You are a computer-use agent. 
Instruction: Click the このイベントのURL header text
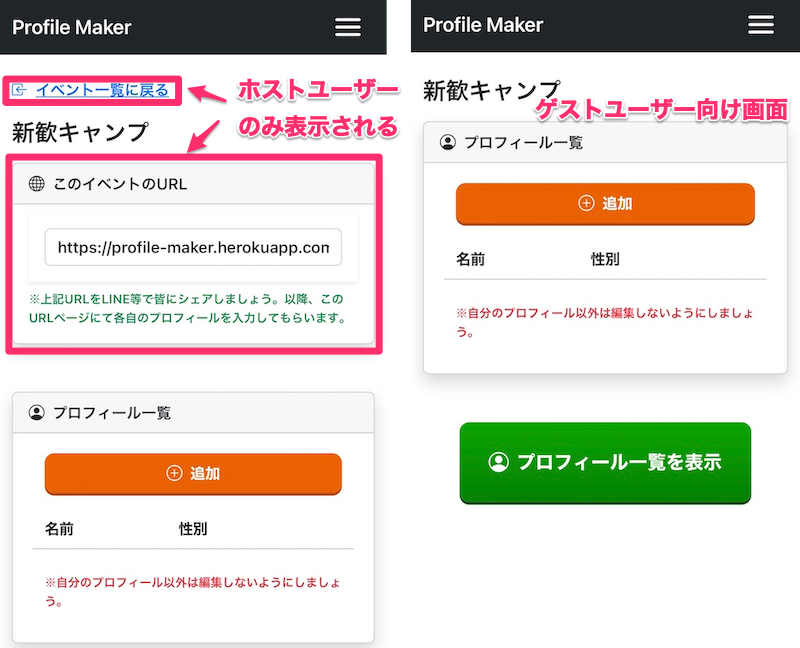coord(120,184)
